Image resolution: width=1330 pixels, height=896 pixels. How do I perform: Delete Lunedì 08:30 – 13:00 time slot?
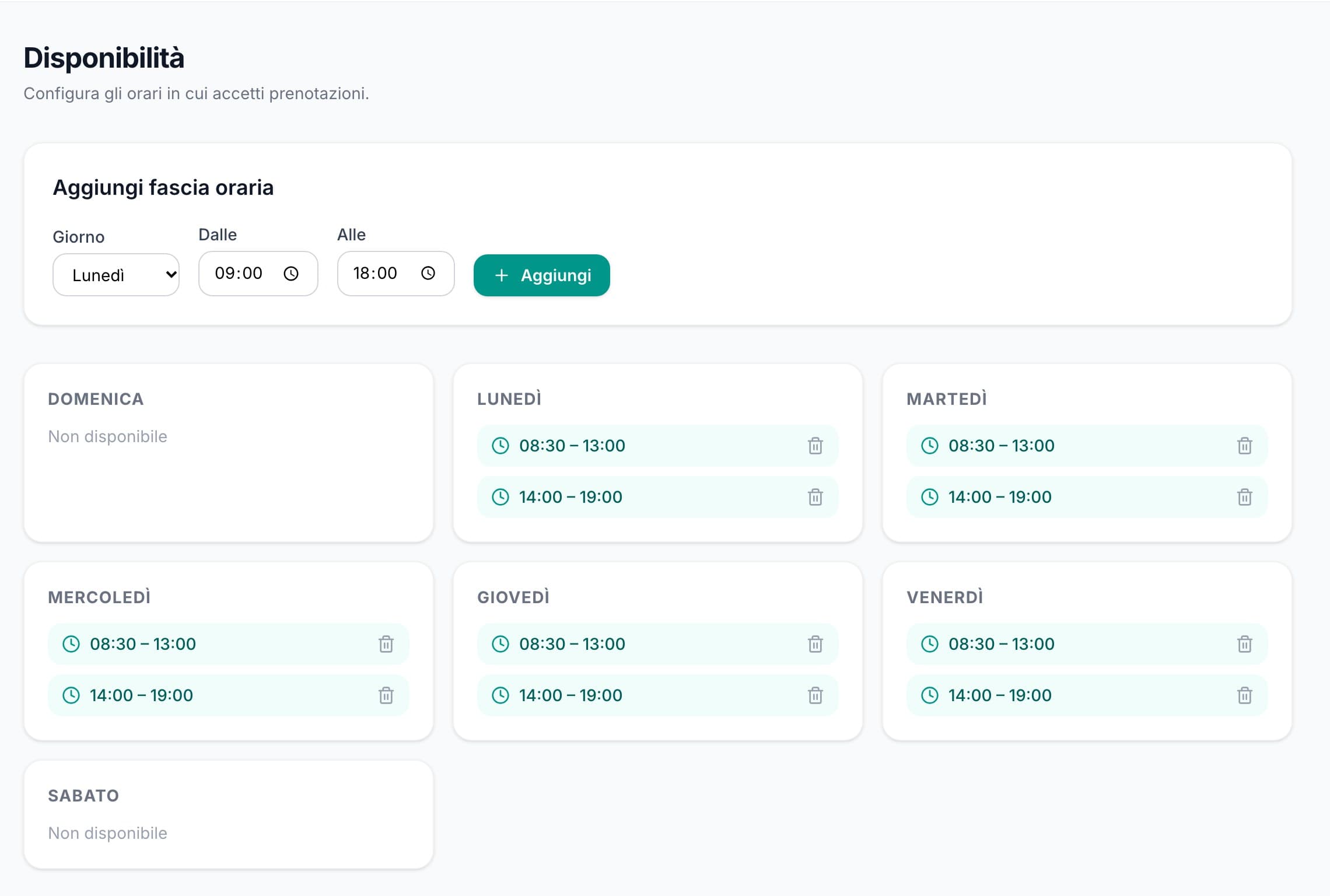point(815,446)
